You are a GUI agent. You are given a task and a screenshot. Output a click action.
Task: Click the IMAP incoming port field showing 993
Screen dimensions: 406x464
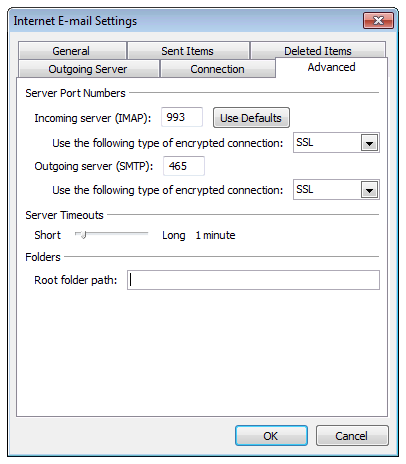(182, 117)
